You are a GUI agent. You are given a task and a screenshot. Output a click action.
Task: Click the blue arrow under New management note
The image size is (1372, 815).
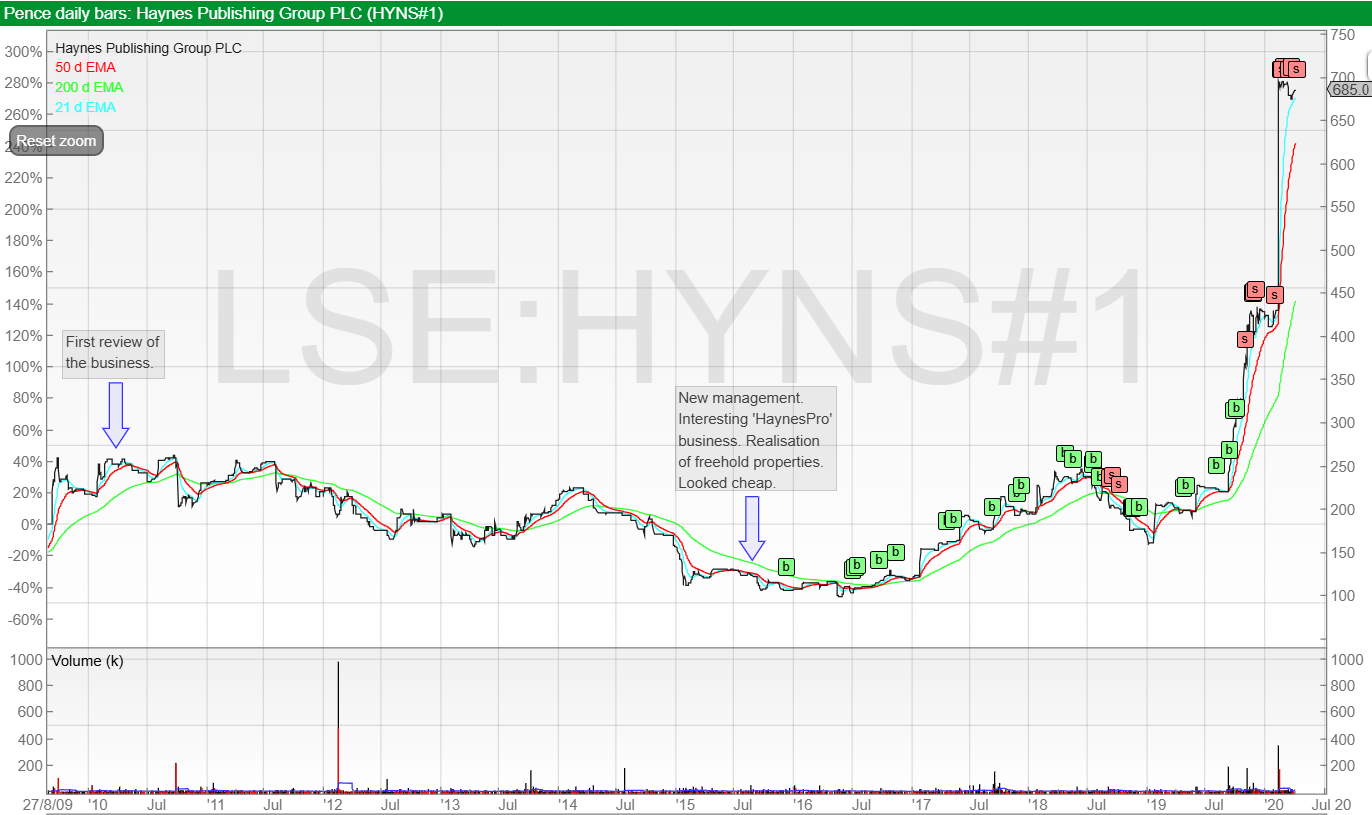coord(752,527)
